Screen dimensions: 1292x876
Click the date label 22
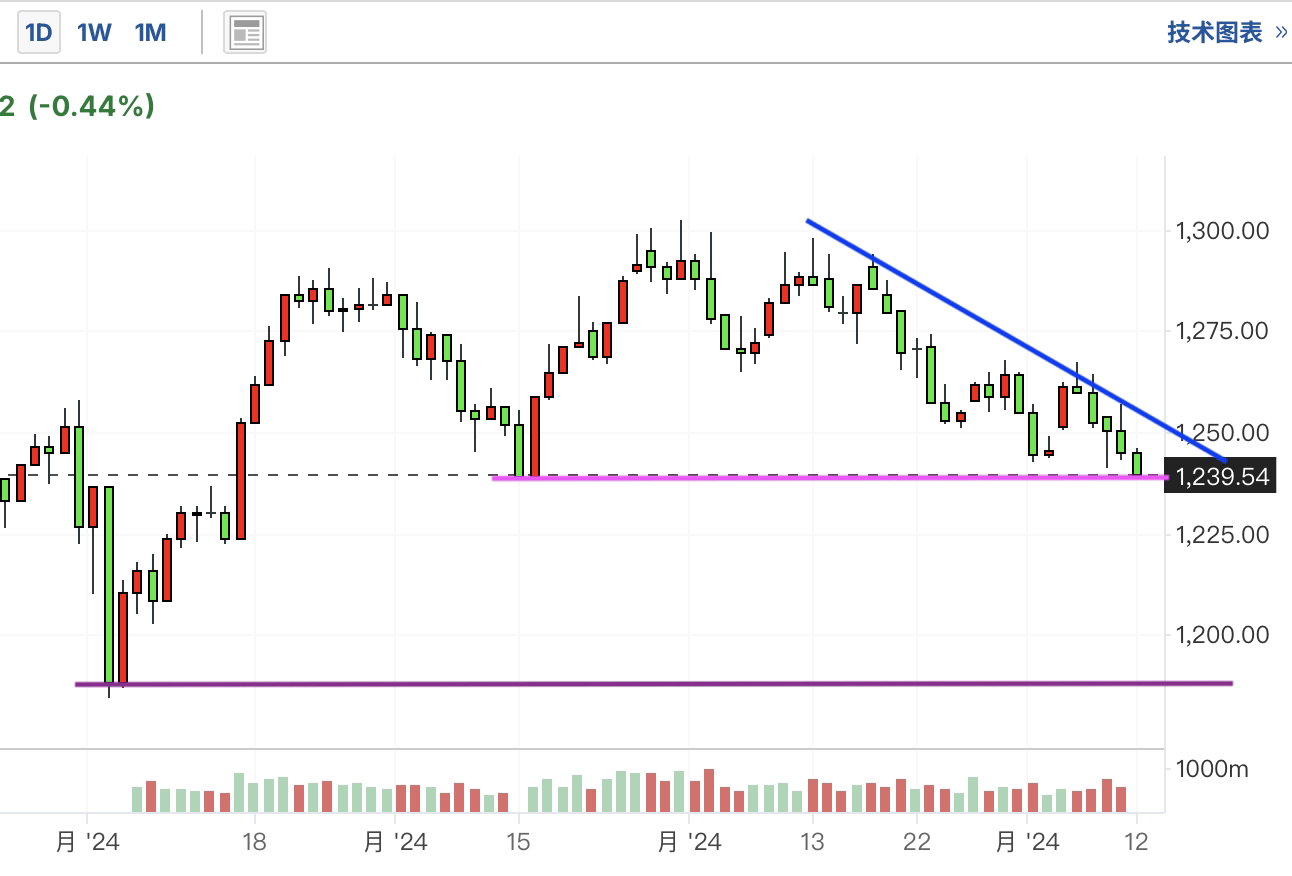(916, 842)
